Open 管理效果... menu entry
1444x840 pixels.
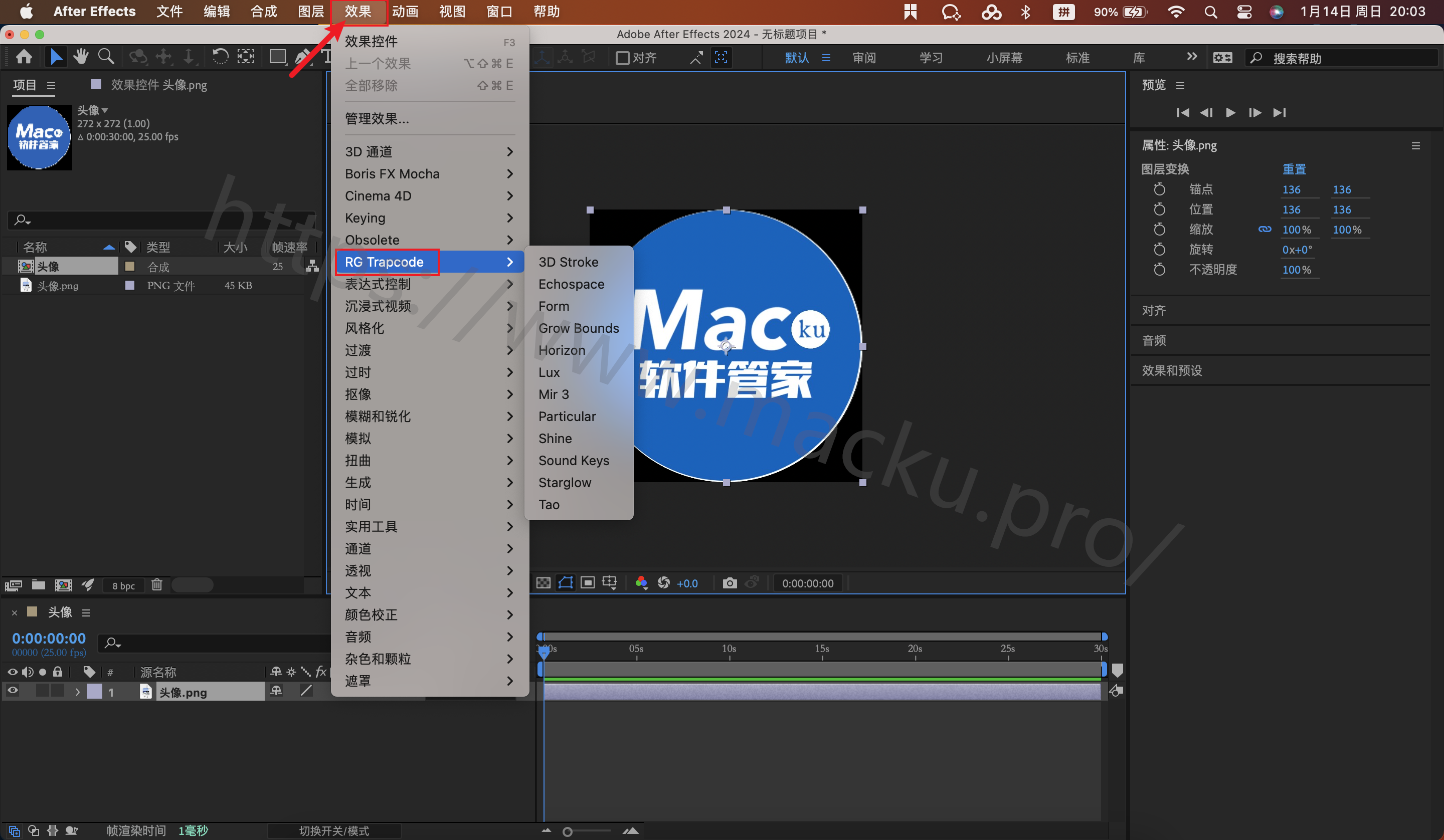tap(430, 119)
